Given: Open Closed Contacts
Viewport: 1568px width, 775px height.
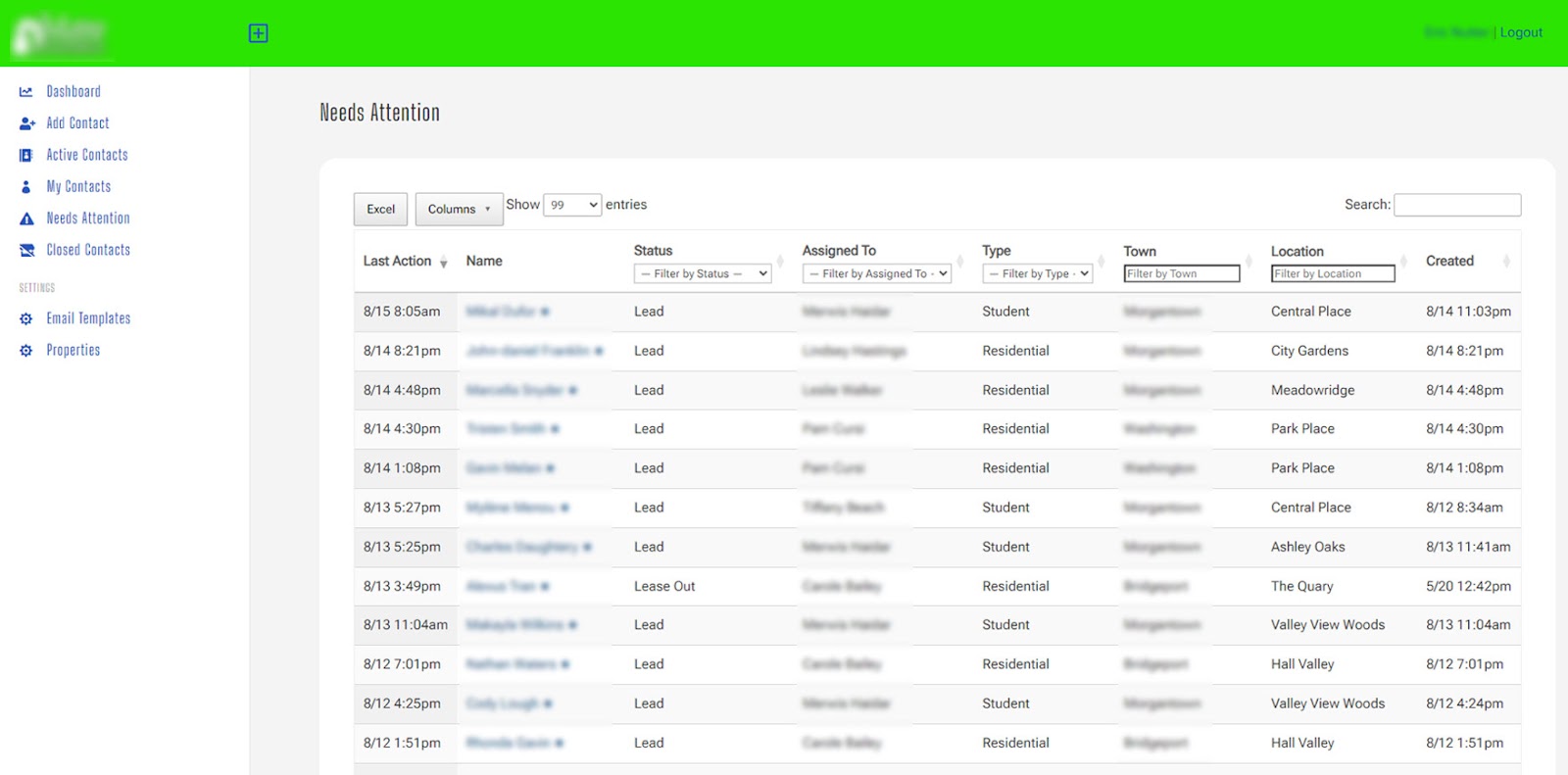Looking at the screenshot, I should tap(88, 250).
